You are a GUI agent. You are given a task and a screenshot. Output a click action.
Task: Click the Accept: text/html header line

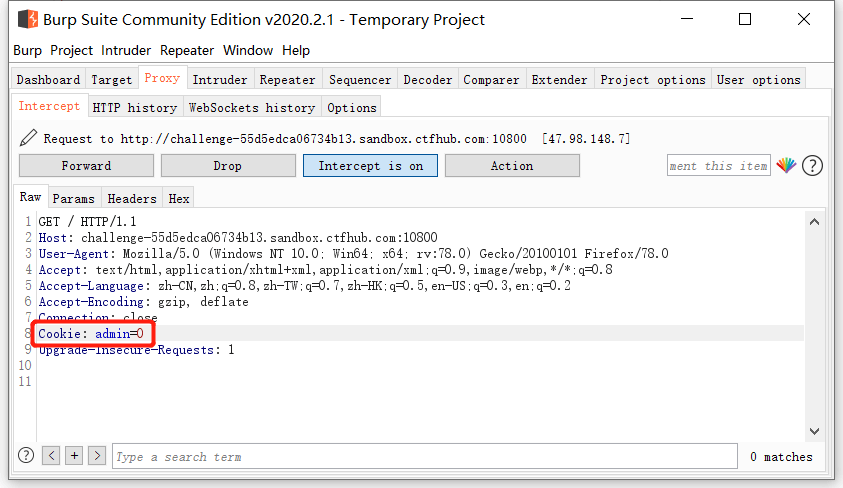tap(325, 270)
